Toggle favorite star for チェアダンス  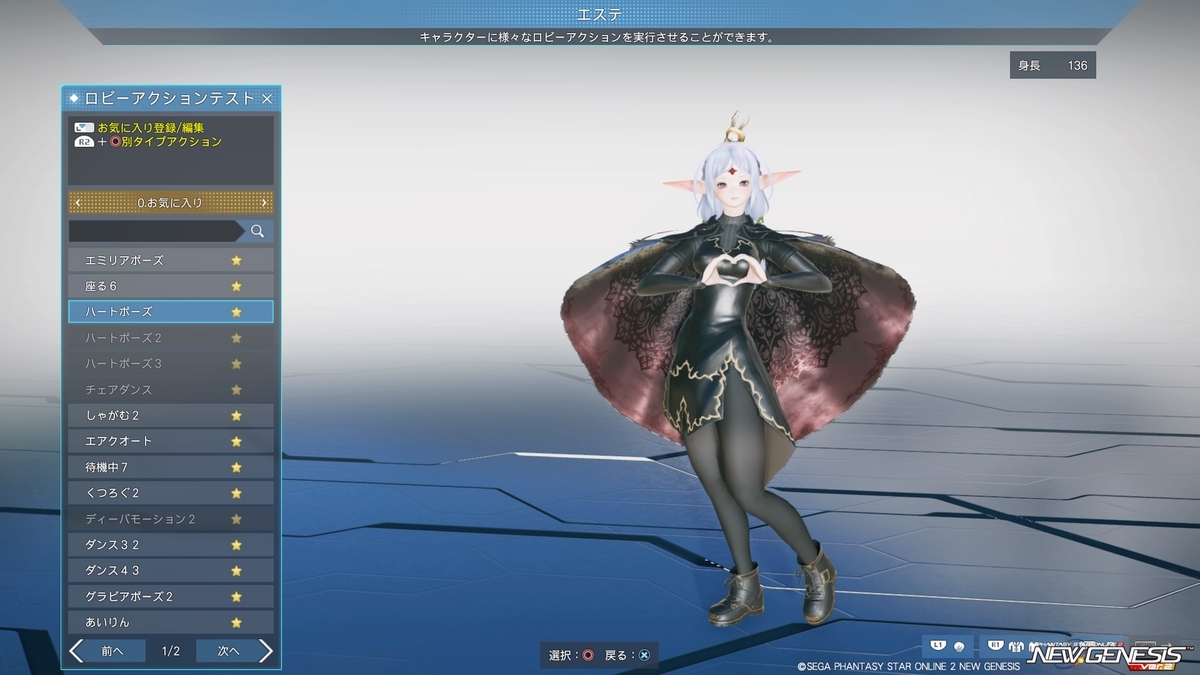[x=237, y=390]
